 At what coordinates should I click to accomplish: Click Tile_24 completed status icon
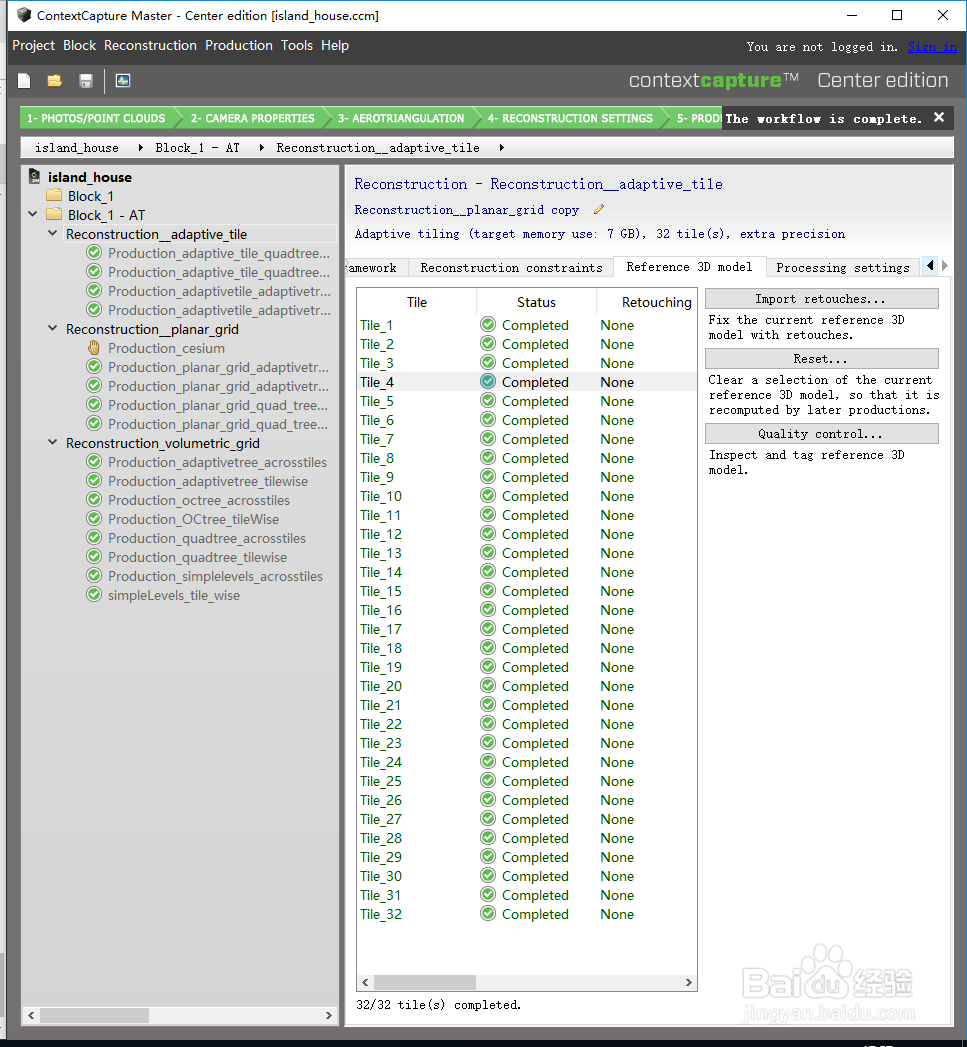[488, 761]
